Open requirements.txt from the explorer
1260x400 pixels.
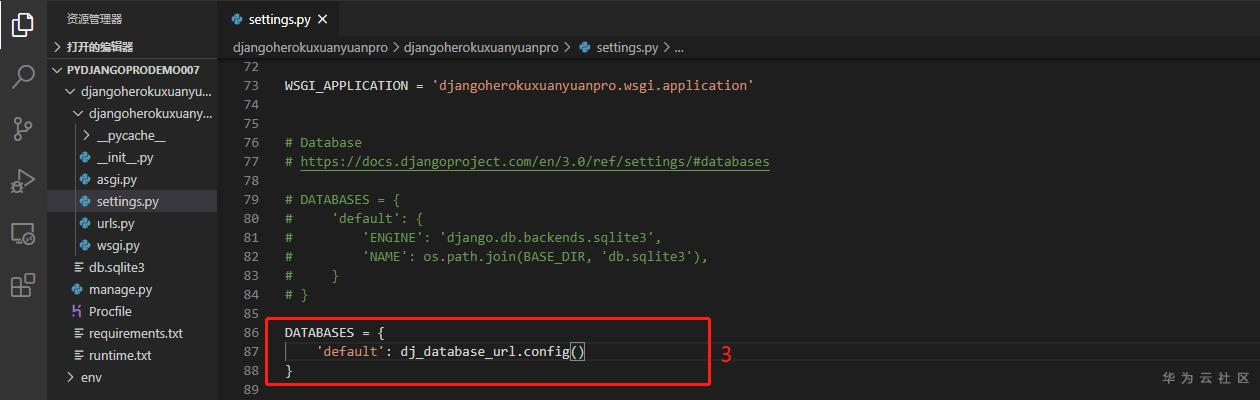point(135,334)
